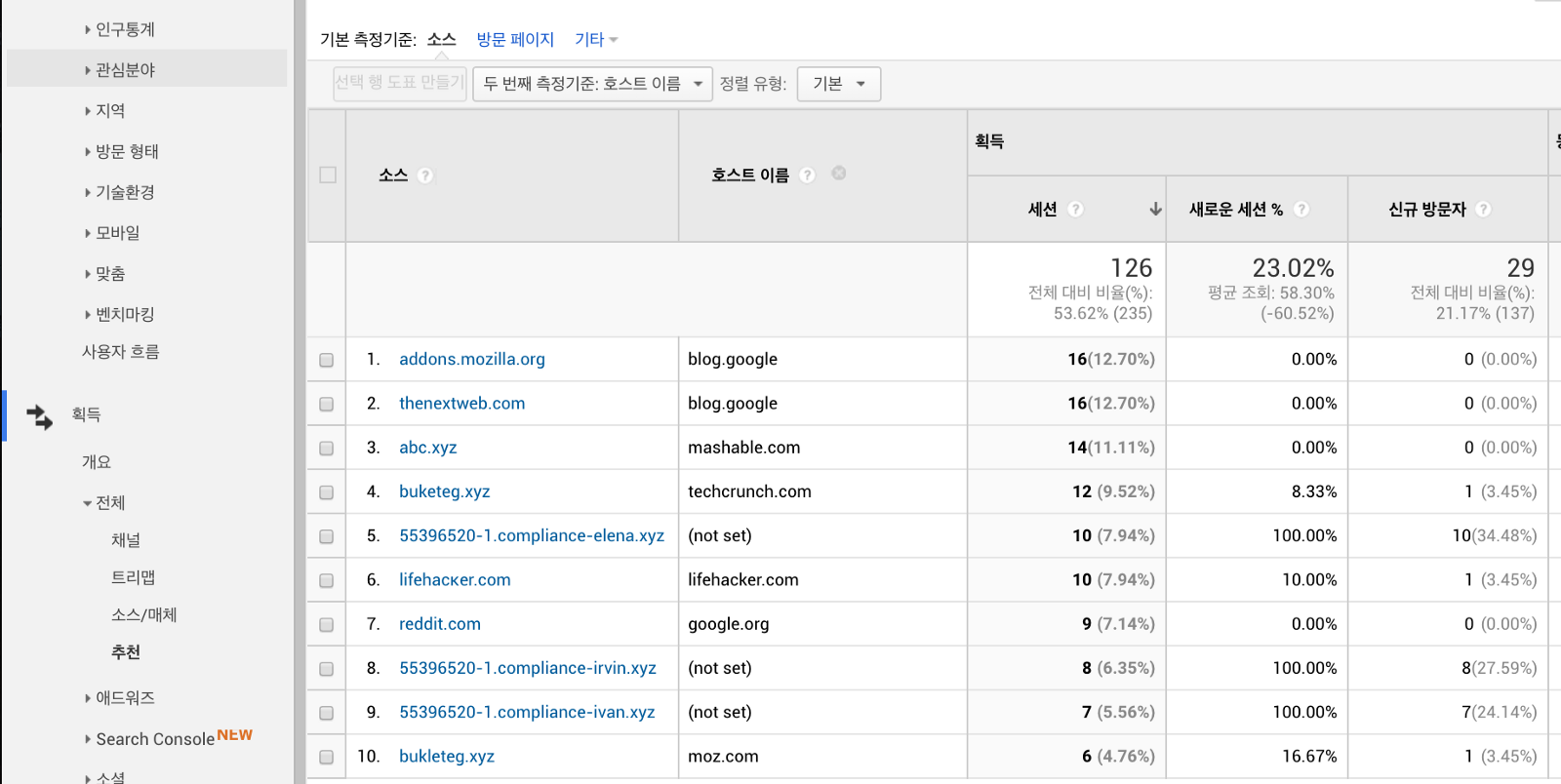Open the 기타 primary dimension dropdown
The image size is (1561, 784).
pos(595,40)
